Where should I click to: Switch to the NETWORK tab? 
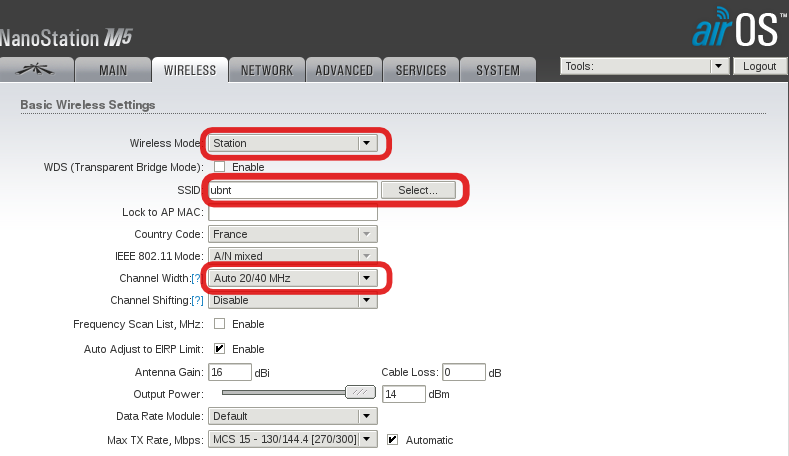pyautogui.click(x=266, y=70)
